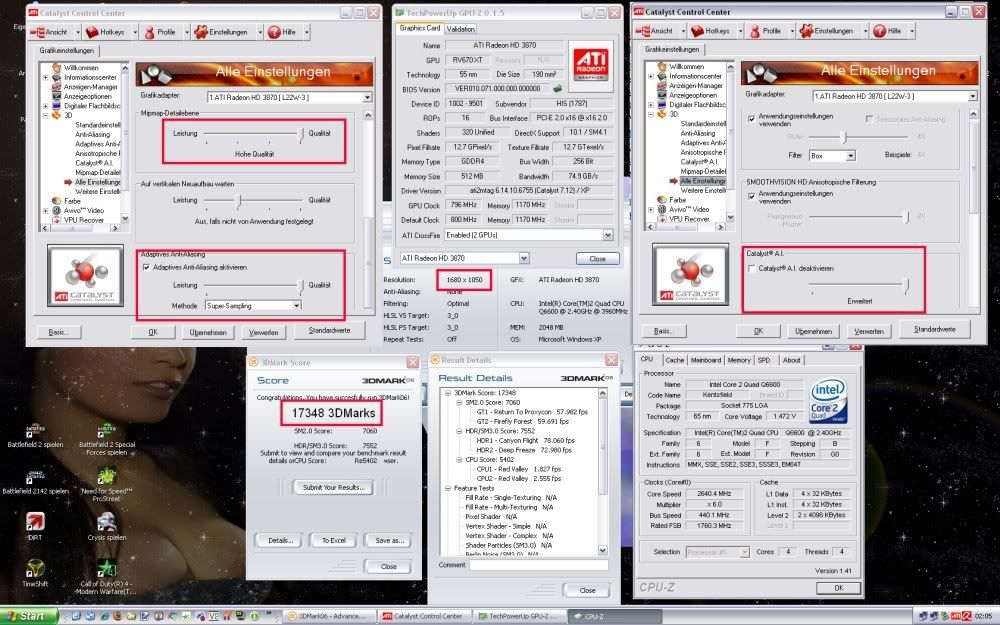Open the TimeShift desktop shortcut
The width and height of the screenshot is (1000, 625).
point(35,573)
